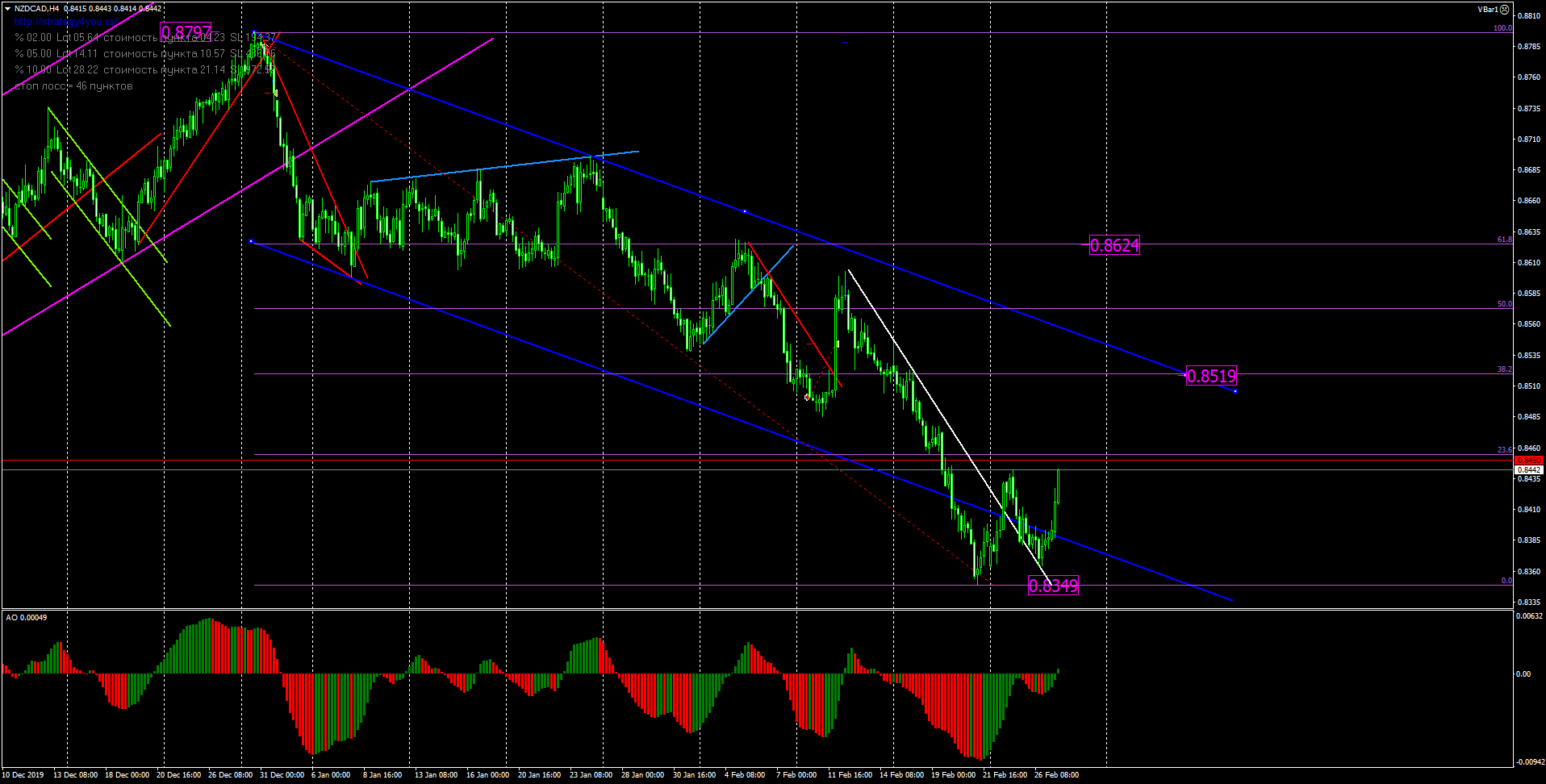The height and width of the screenshot is (784, 1546).
Task: Click the red 0.8450 price level tag
Action: tap(1528, 461)
